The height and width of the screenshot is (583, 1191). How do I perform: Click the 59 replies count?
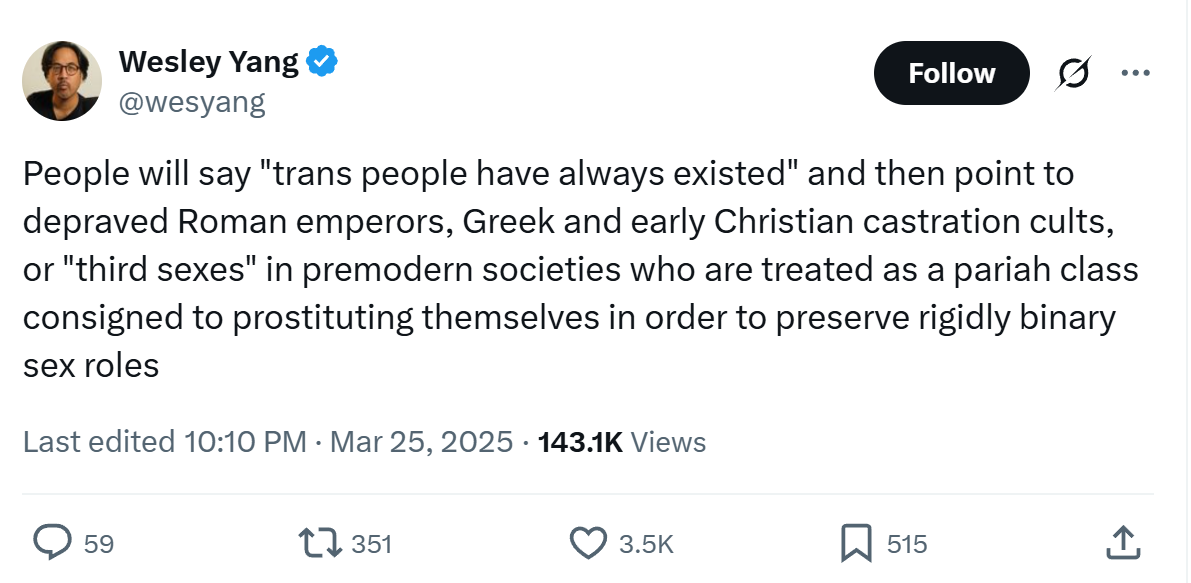coord(98,544)
